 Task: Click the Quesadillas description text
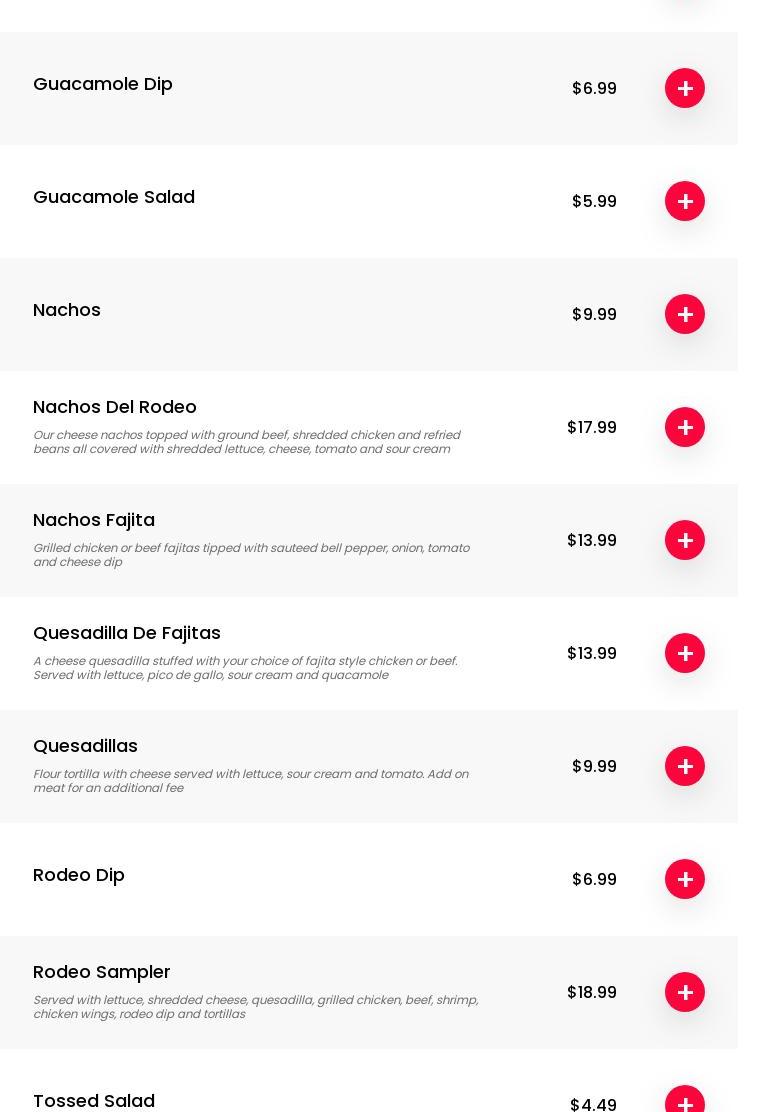(251, 781)
